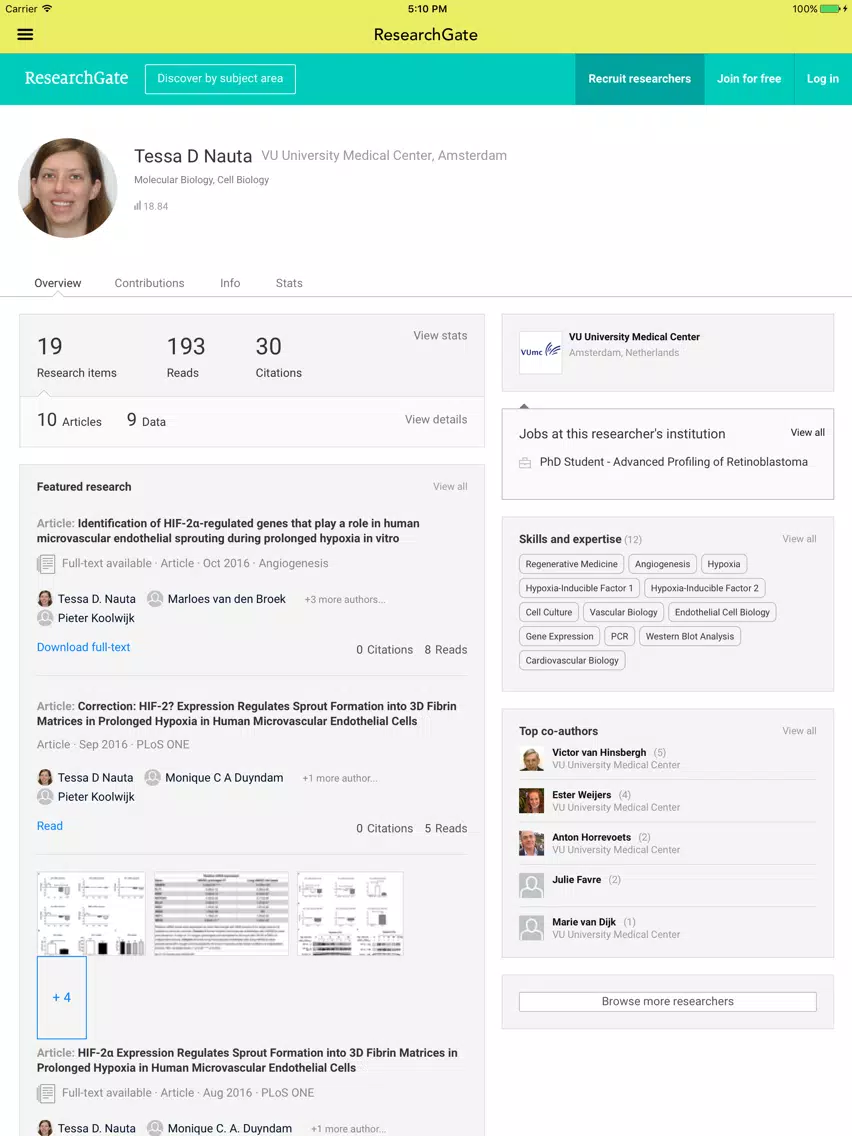Open Victor van Hinsbergh's co-author photo
Screen dimensions: 852x1136
(531, 759)
